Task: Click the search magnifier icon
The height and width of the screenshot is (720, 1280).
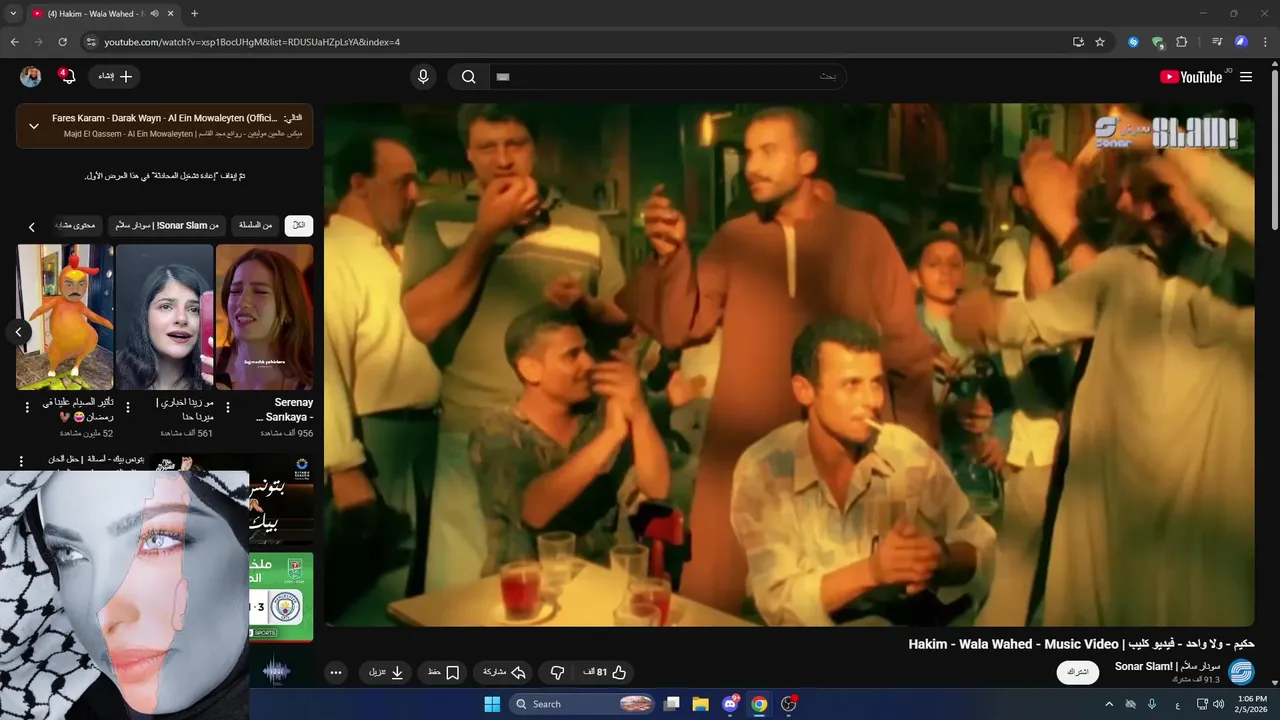Action: click(468, 77)
